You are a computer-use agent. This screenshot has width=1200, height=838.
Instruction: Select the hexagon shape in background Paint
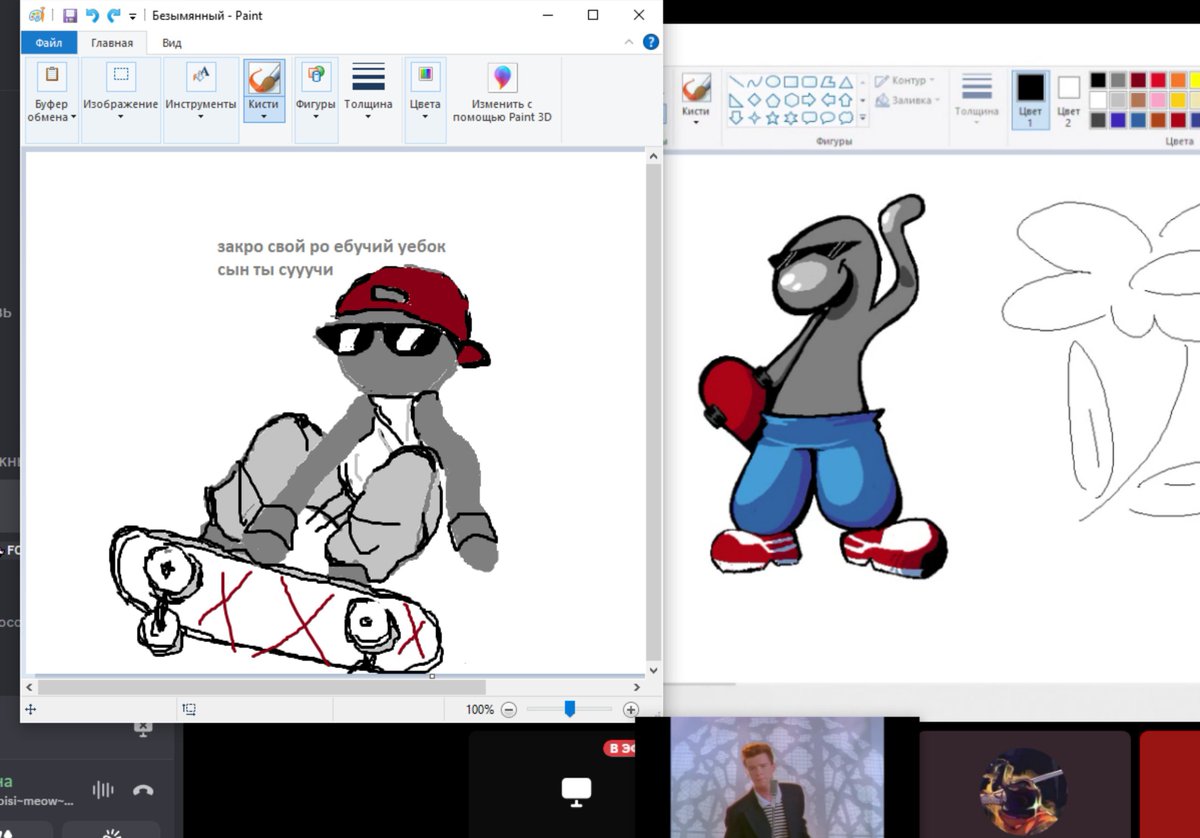[791, 100]
